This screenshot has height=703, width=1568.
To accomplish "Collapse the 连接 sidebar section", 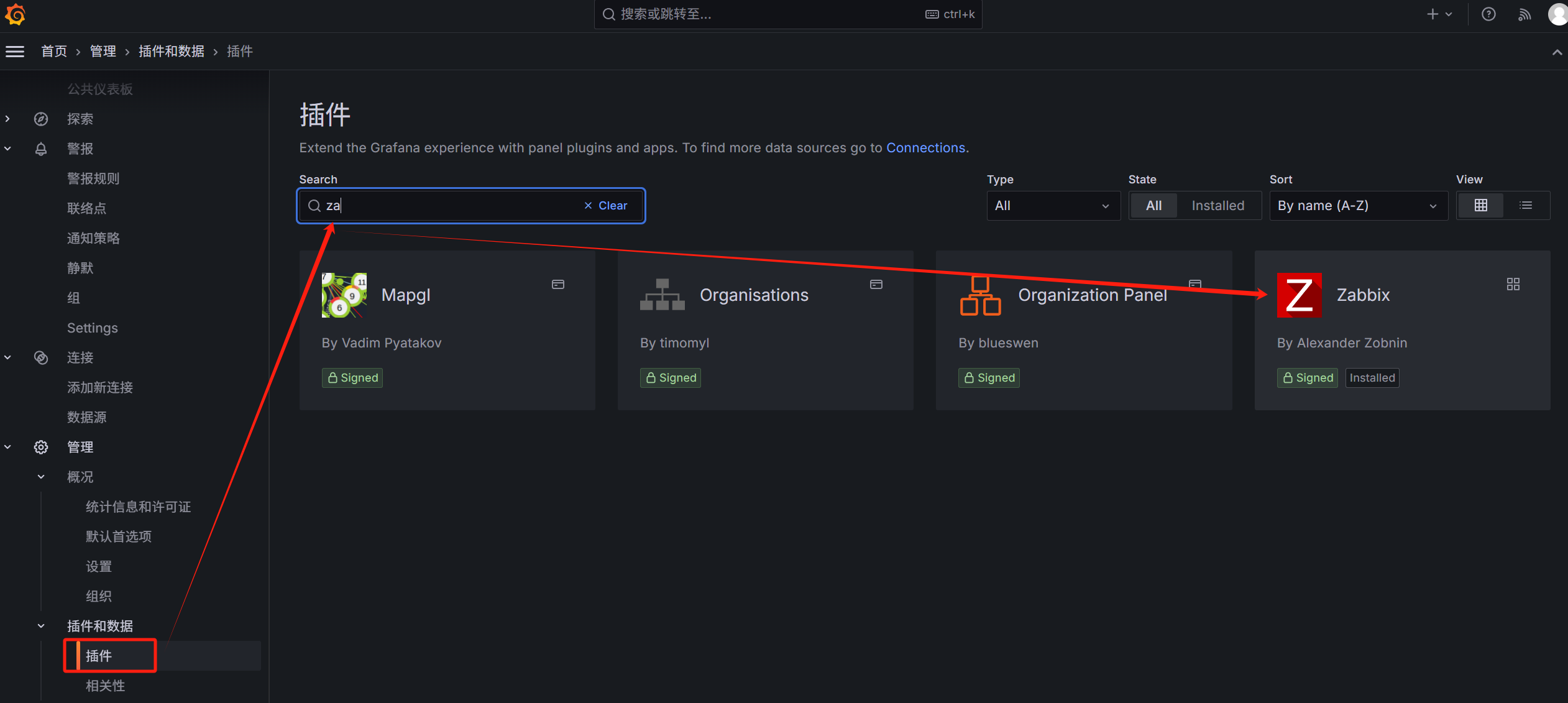I will pos(7,357).
